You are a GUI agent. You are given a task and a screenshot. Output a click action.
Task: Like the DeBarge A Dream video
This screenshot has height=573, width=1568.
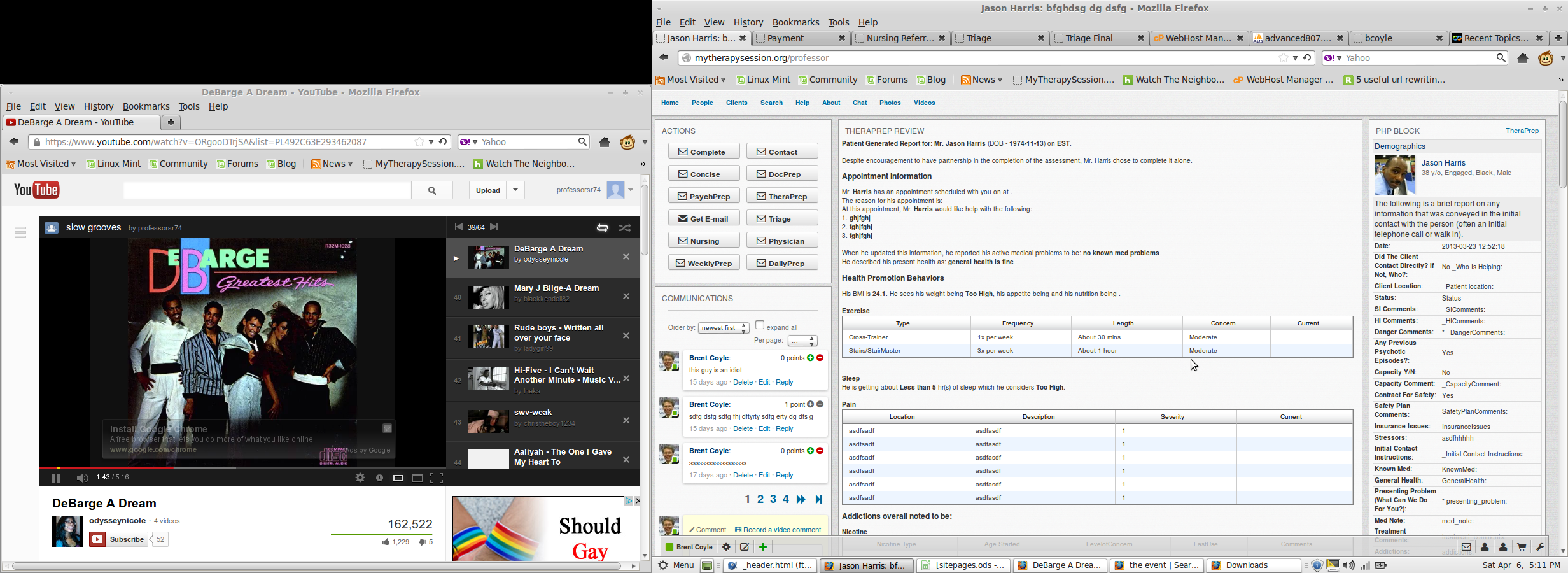(395, 542)
